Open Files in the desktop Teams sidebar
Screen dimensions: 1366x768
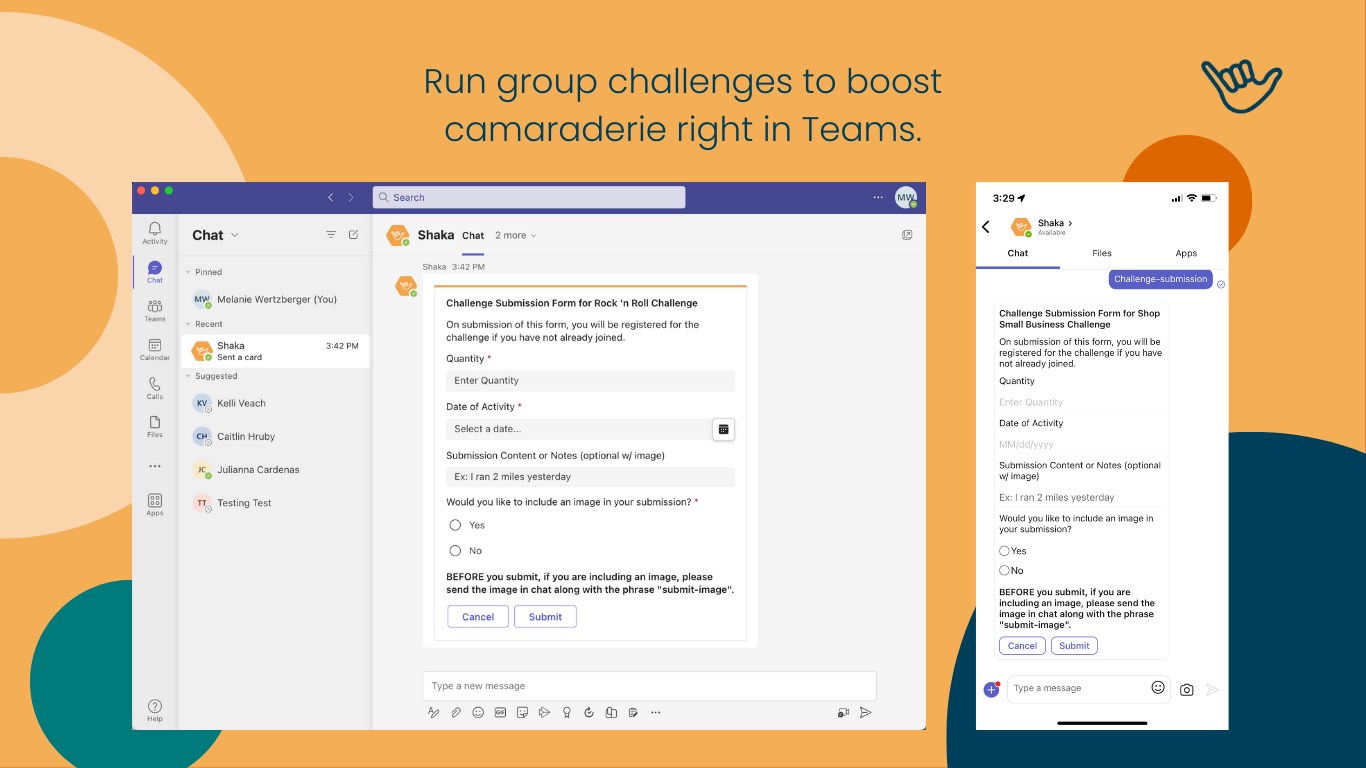(155, 426)
